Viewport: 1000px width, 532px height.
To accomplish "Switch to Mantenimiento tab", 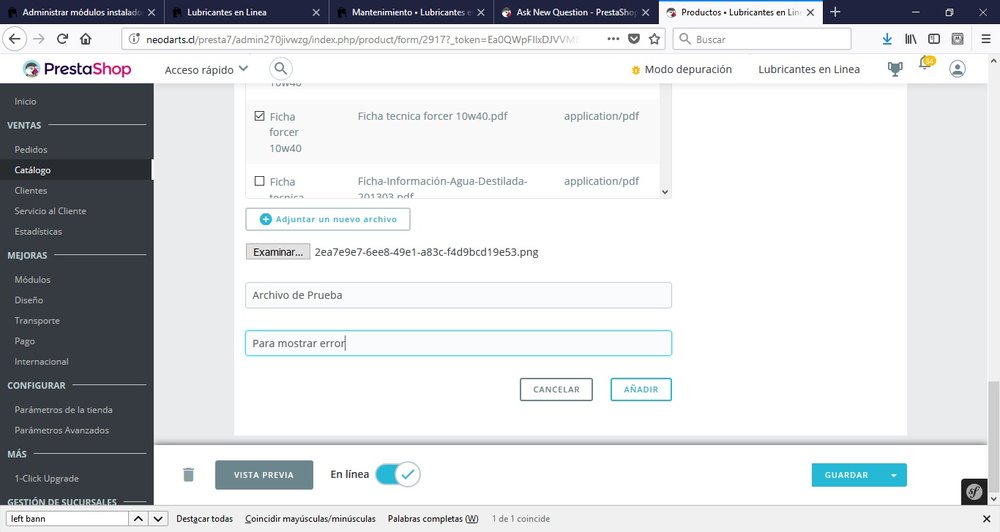I will [x=411, y=12].
